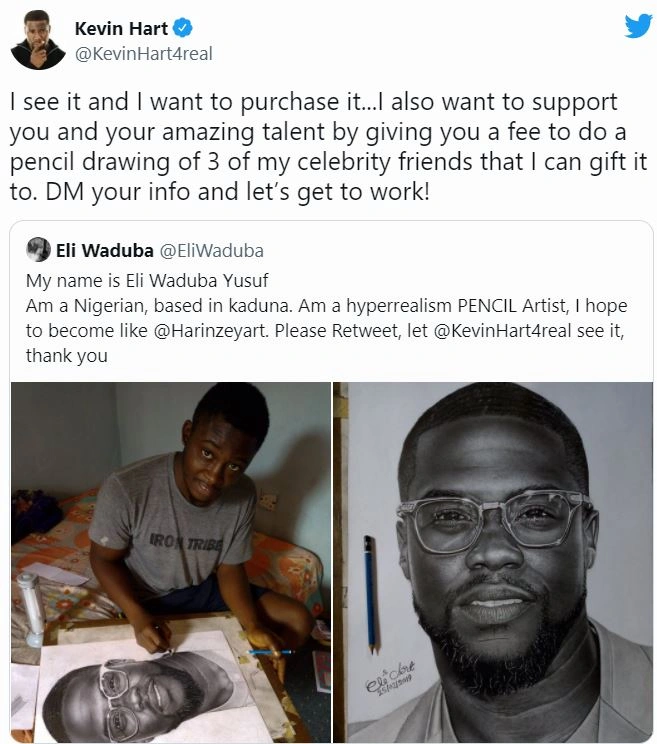Image resolution: width=657 pixels, height=744 pixels.
Task: Click the blue verified badge
Action: [181, 29]
